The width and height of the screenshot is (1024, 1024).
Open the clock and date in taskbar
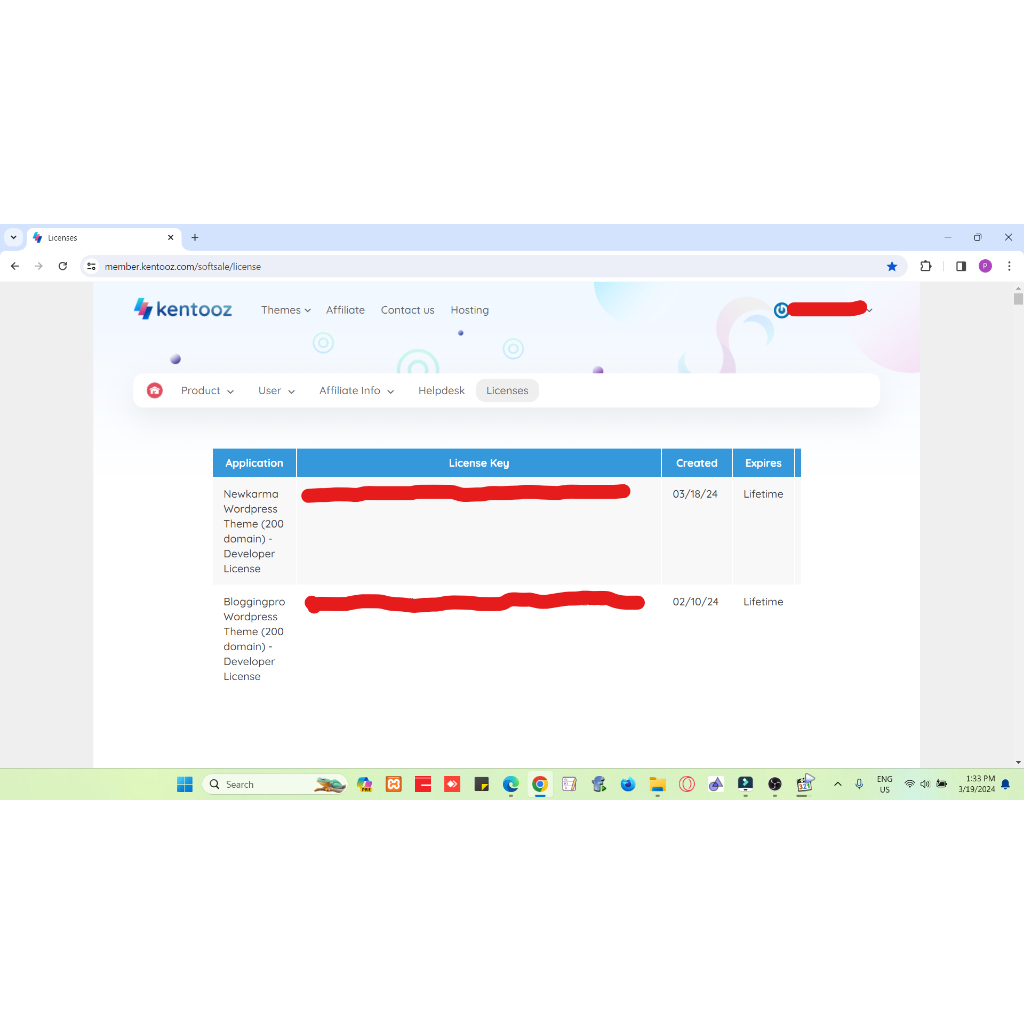[x=976, y=784]
